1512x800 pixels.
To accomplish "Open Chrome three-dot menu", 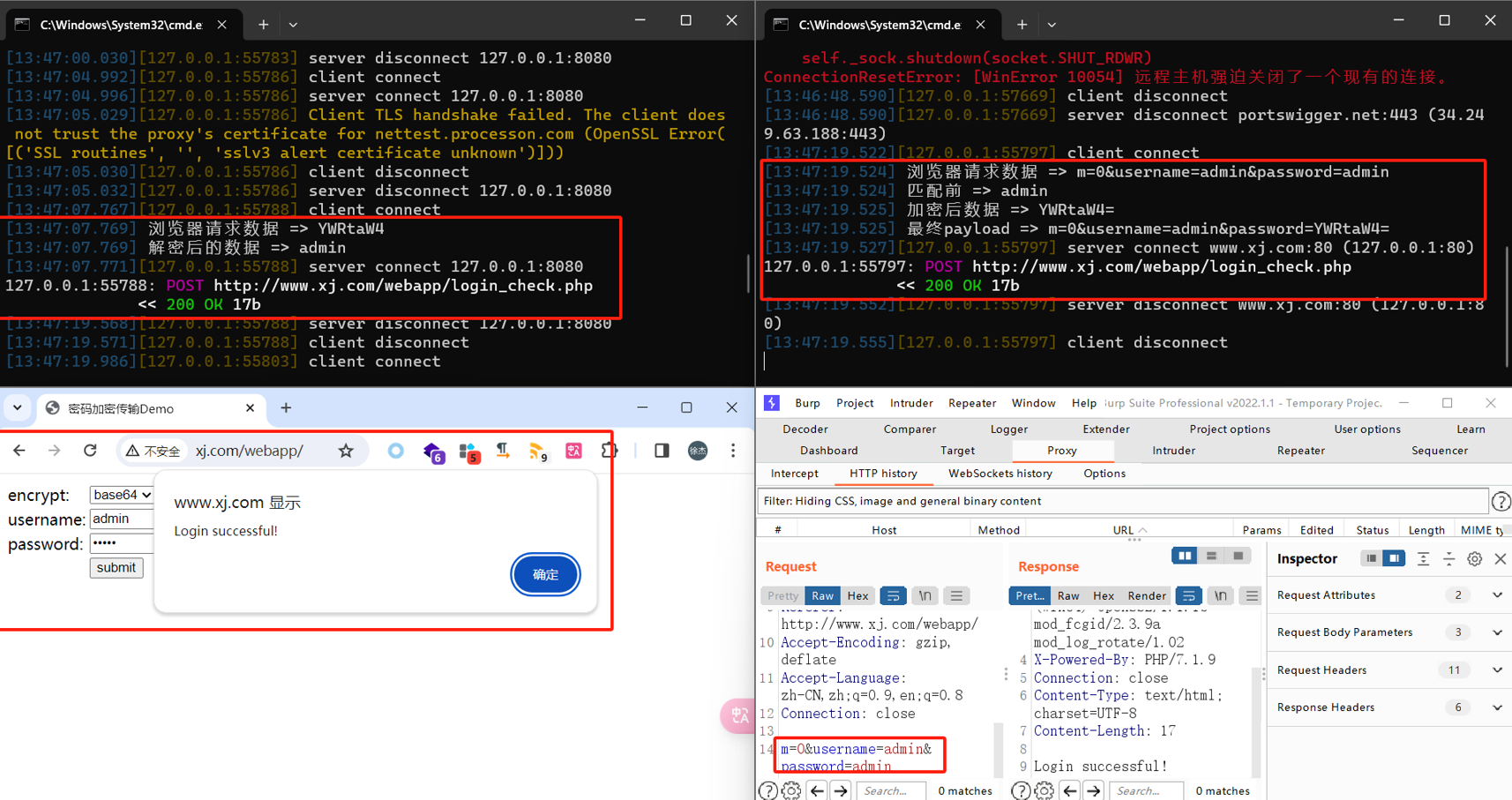I will [732, 451].
